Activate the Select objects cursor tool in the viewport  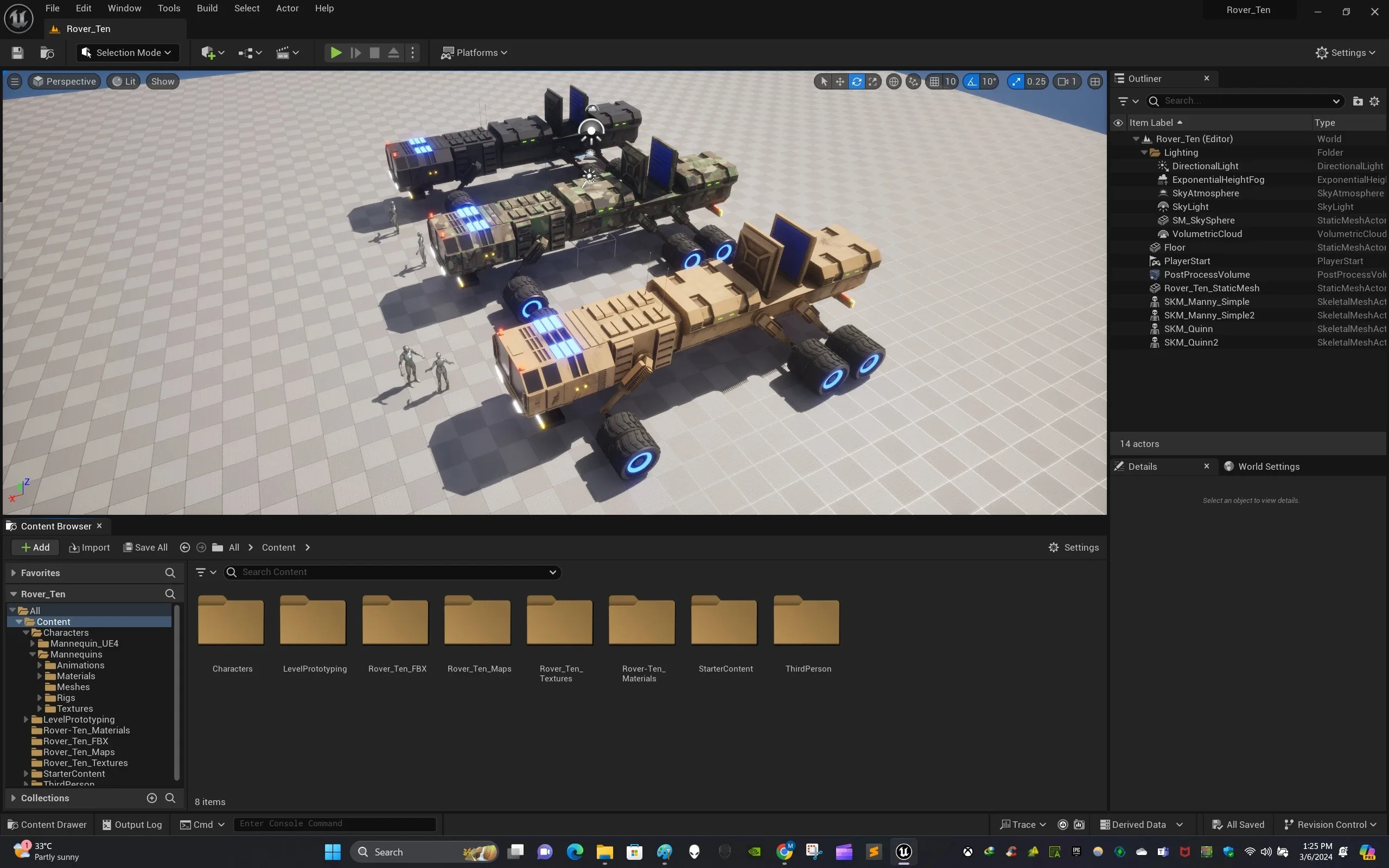824,81
